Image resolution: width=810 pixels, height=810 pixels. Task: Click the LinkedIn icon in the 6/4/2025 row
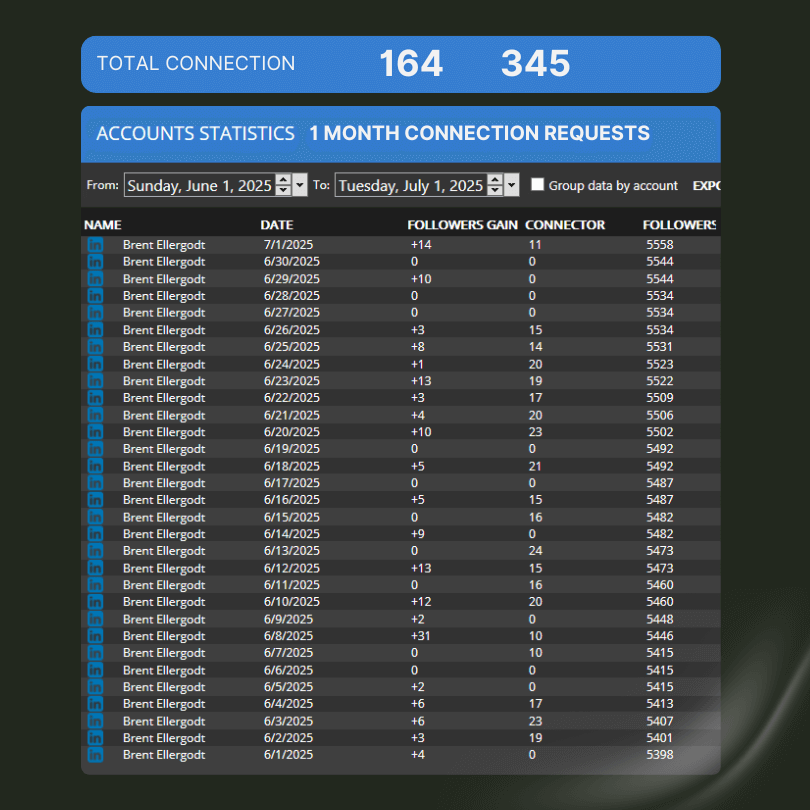click(x=96, y=704)
